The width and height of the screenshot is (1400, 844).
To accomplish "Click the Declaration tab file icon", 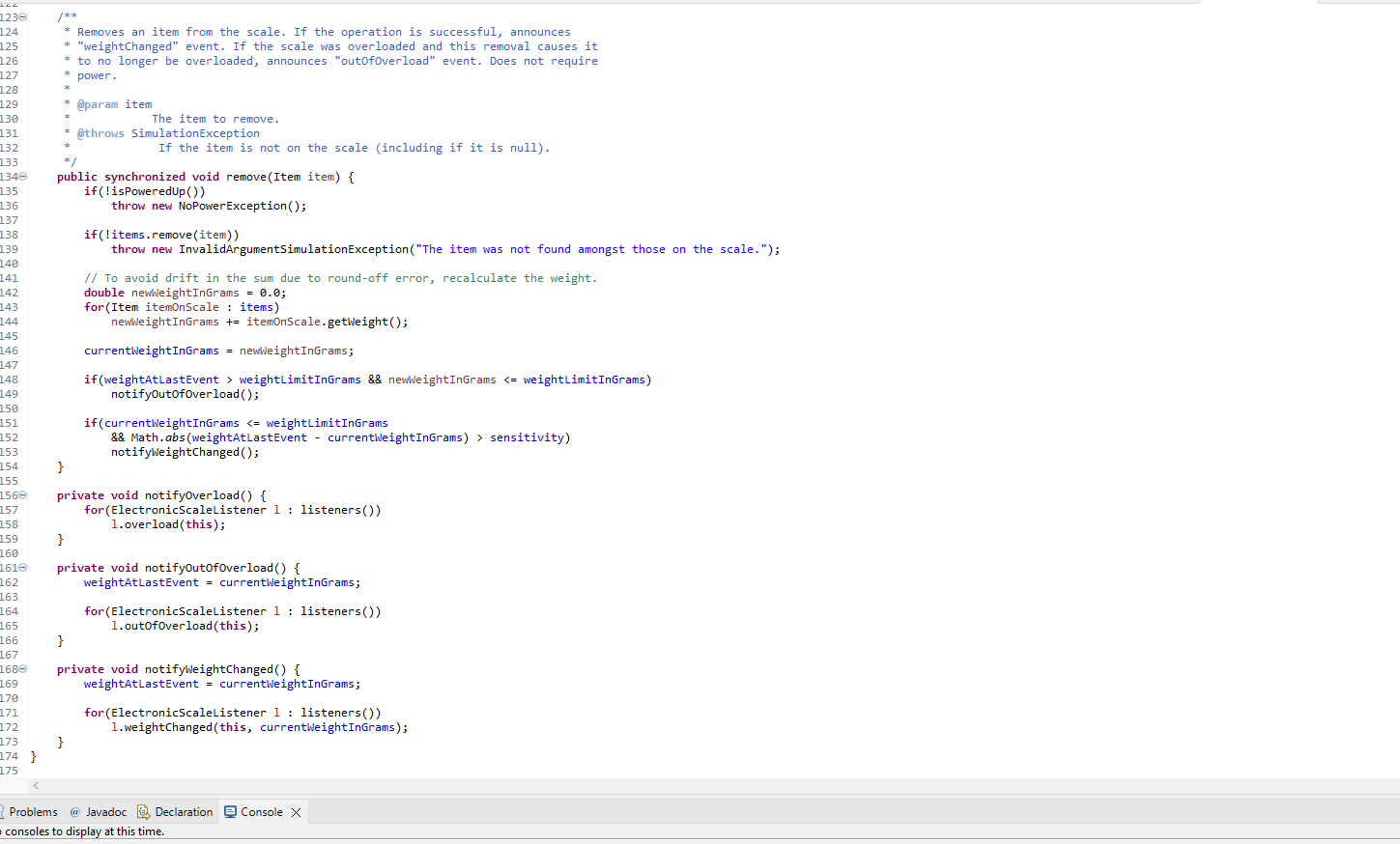I will 142,811.
